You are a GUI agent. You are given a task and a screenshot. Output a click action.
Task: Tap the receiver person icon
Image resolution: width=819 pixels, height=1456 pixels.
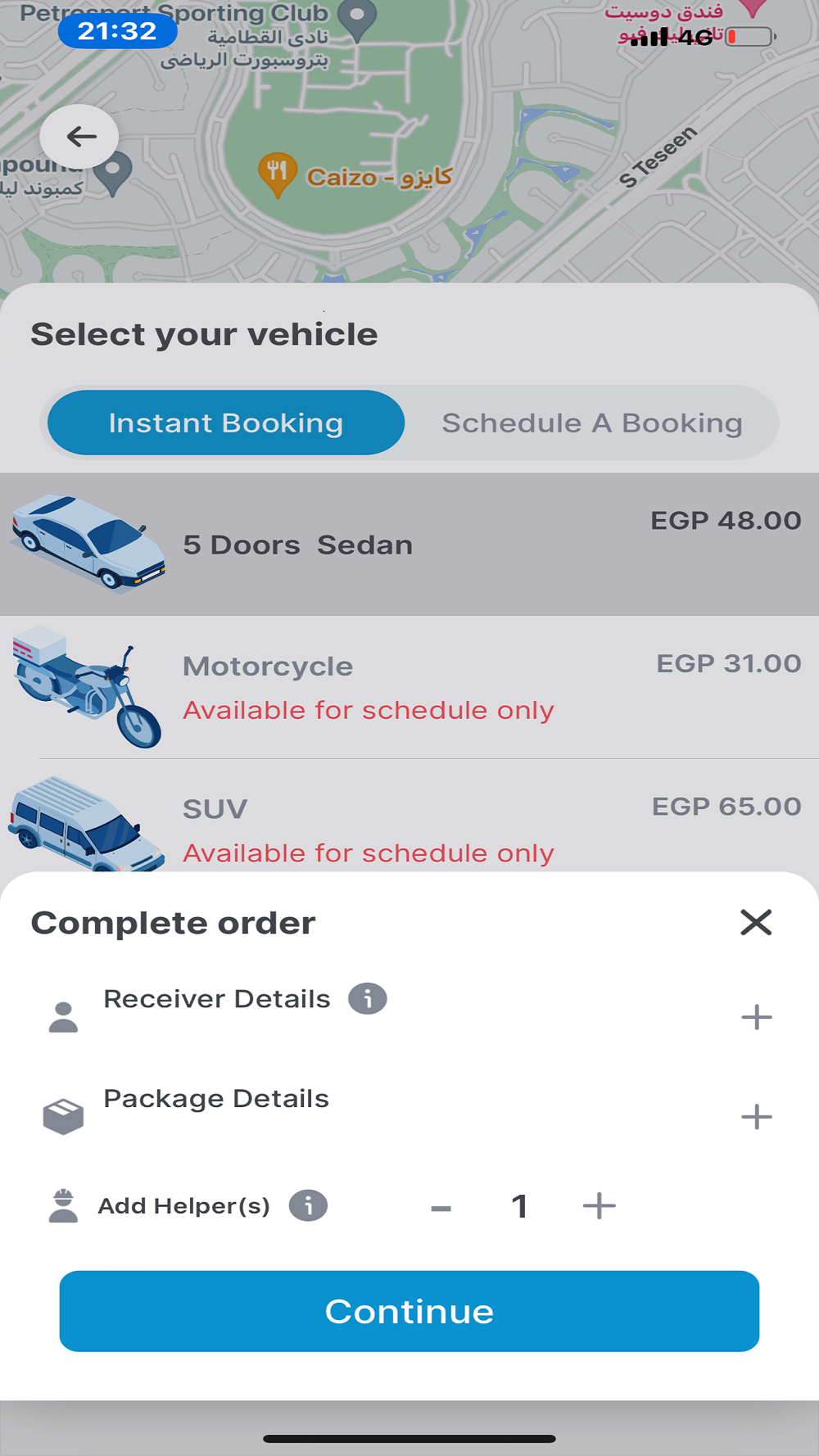pos(63,1017)
